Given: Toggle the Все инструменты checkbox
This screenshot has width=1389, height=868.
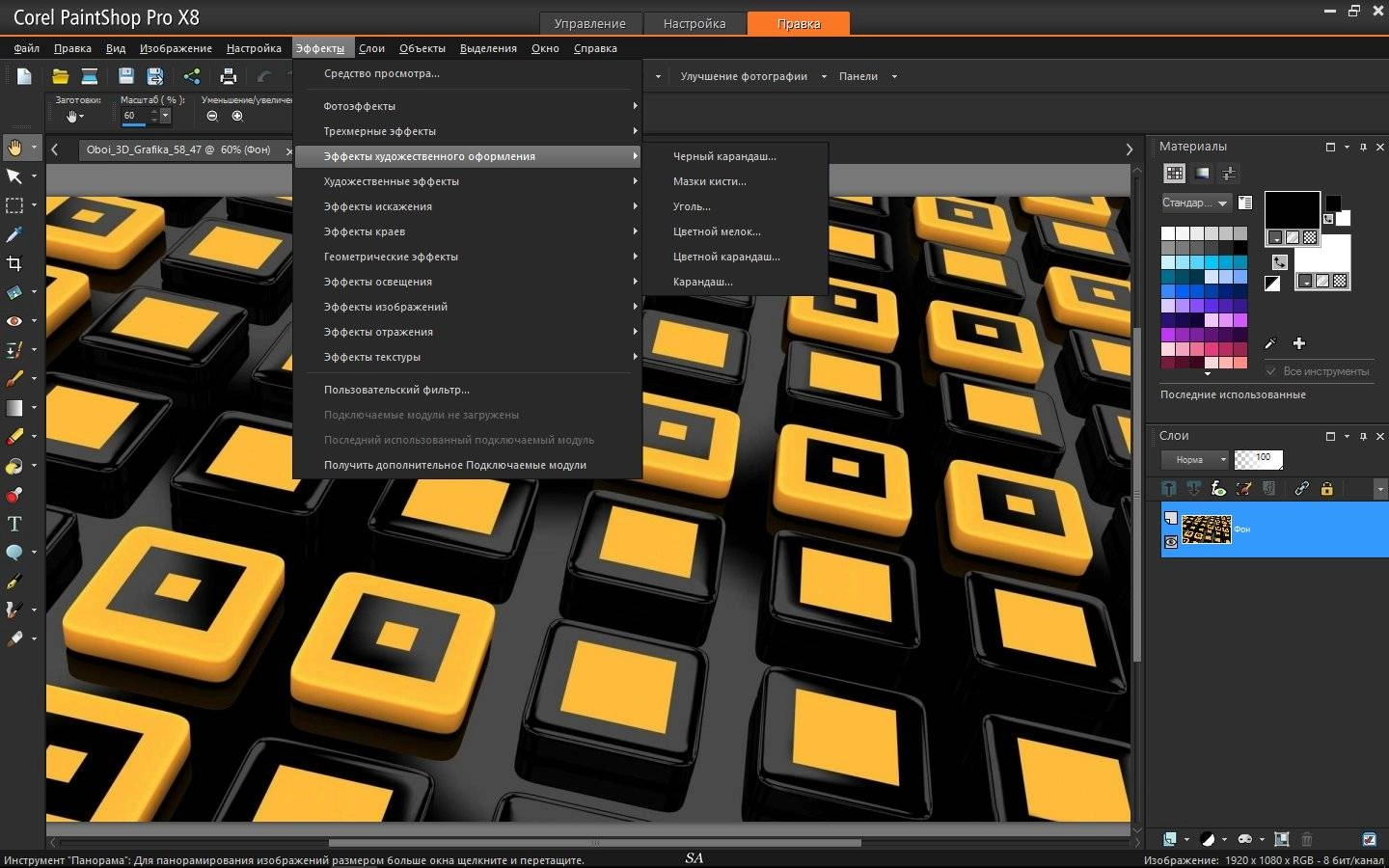Looking at the screenshot, I should coord(1271,371).
